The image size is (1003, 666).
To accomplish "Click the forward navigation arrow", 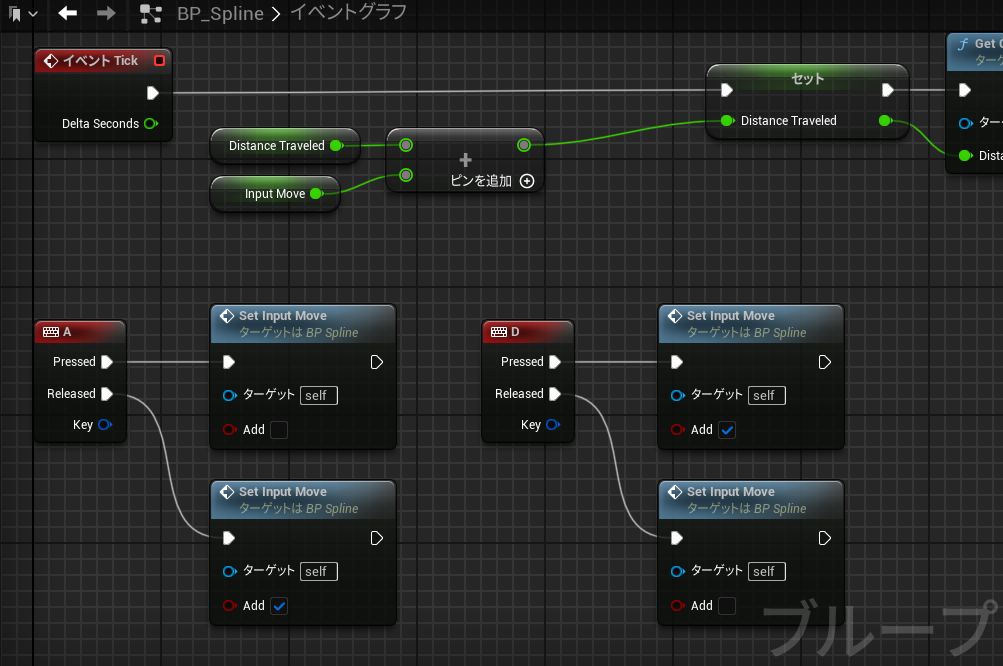I will click(x=106, y=13).
